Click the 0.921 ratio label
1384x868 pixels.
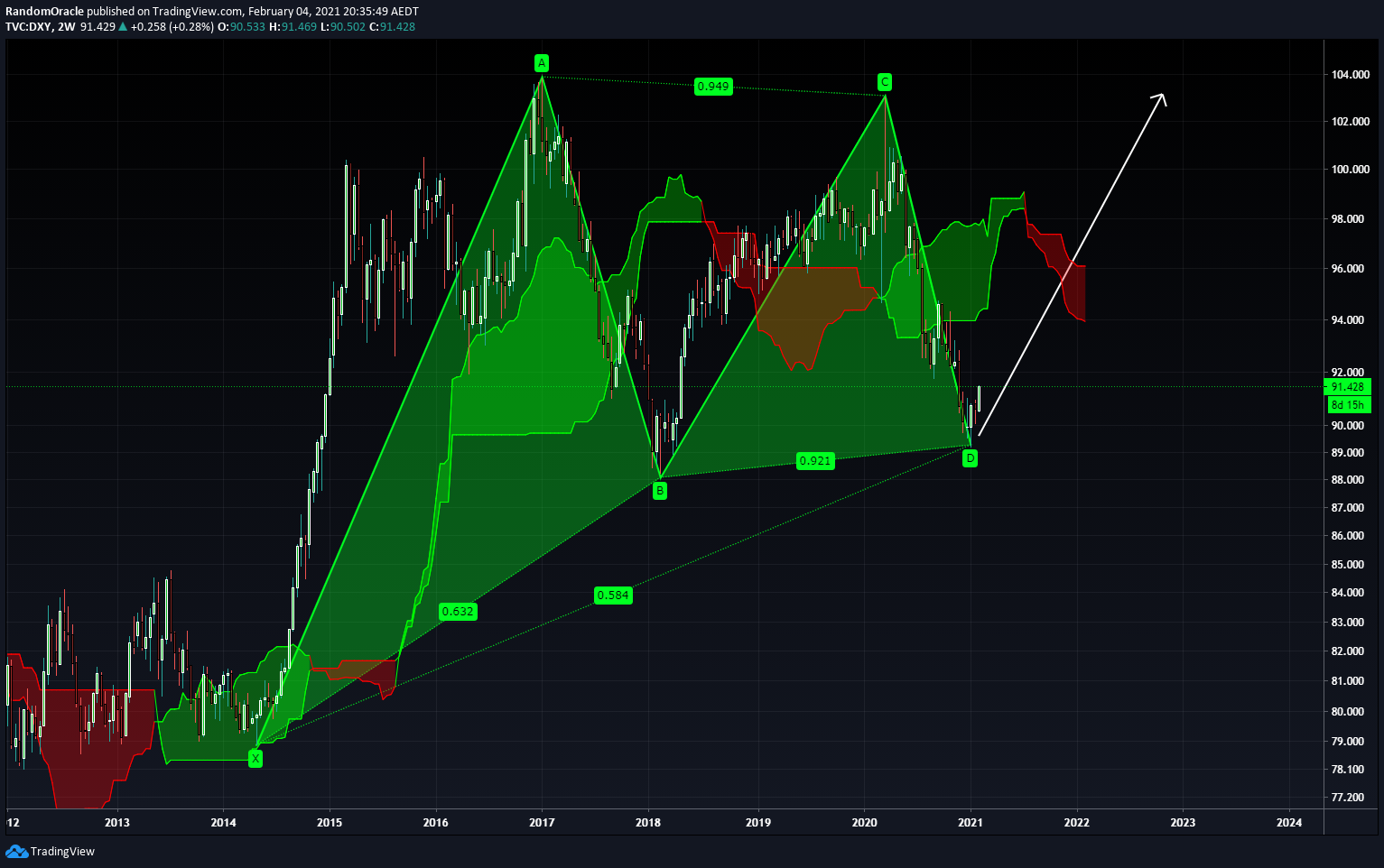(x=815, y=461)
